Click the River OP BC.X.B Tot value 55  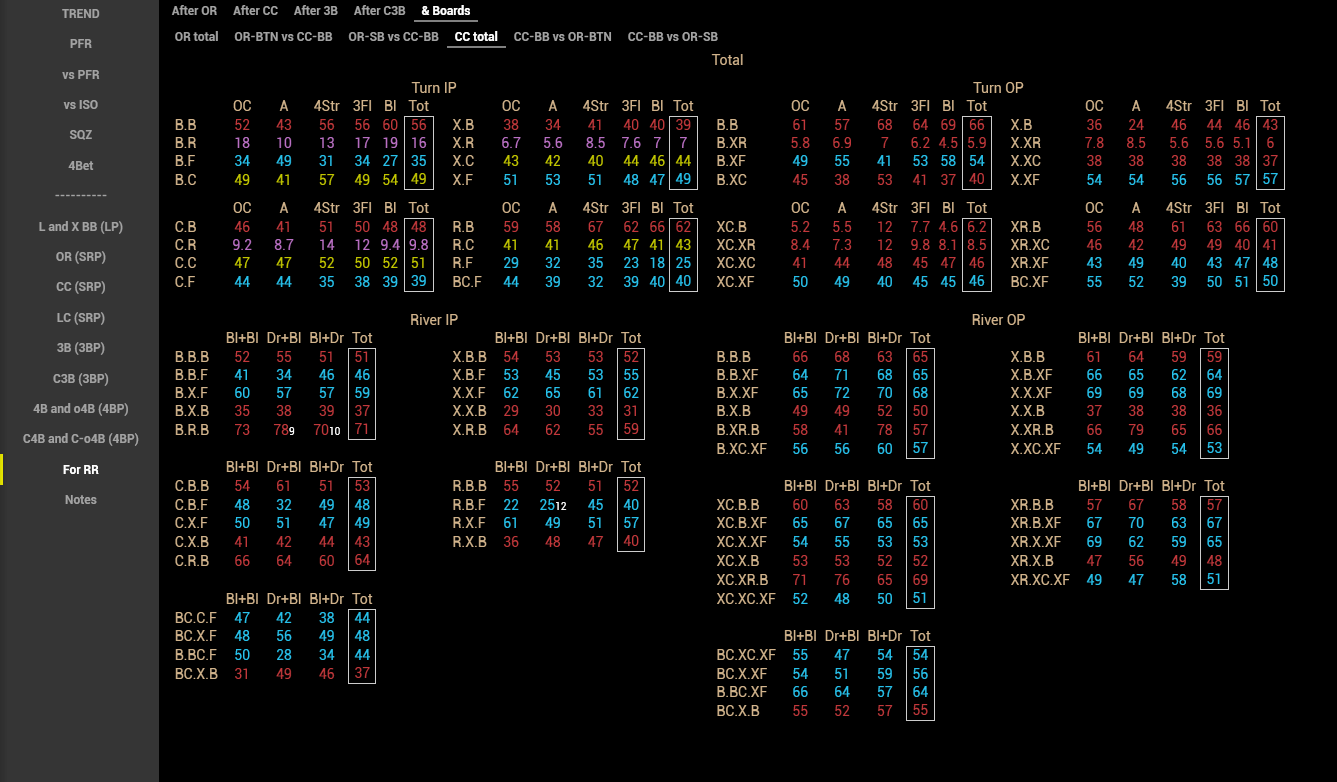pyautogui.click(x=920, y=711)
